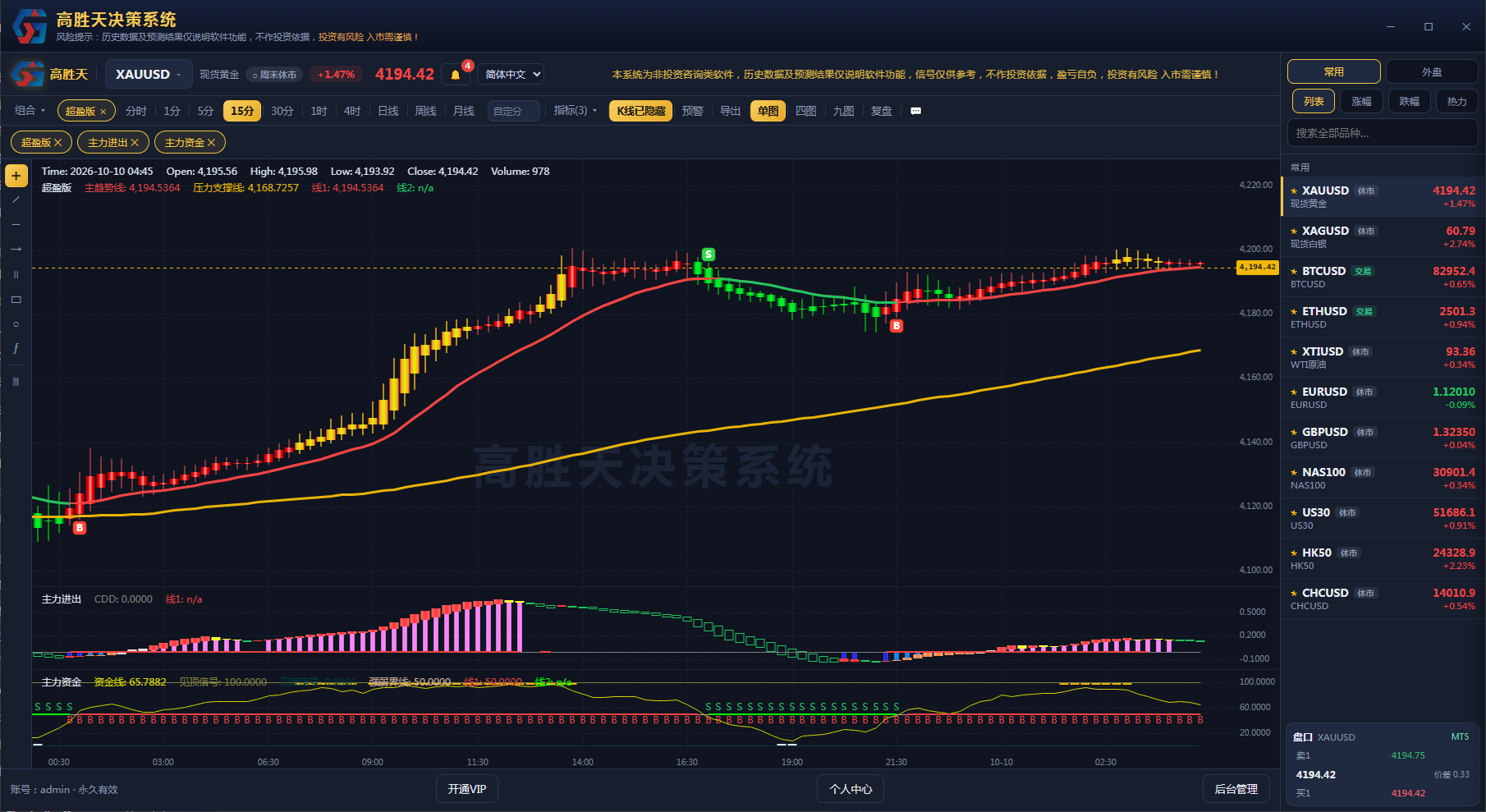Screen dimensions: 1486x812
Task: Click the 导出 export button
Action: [730, 111]
